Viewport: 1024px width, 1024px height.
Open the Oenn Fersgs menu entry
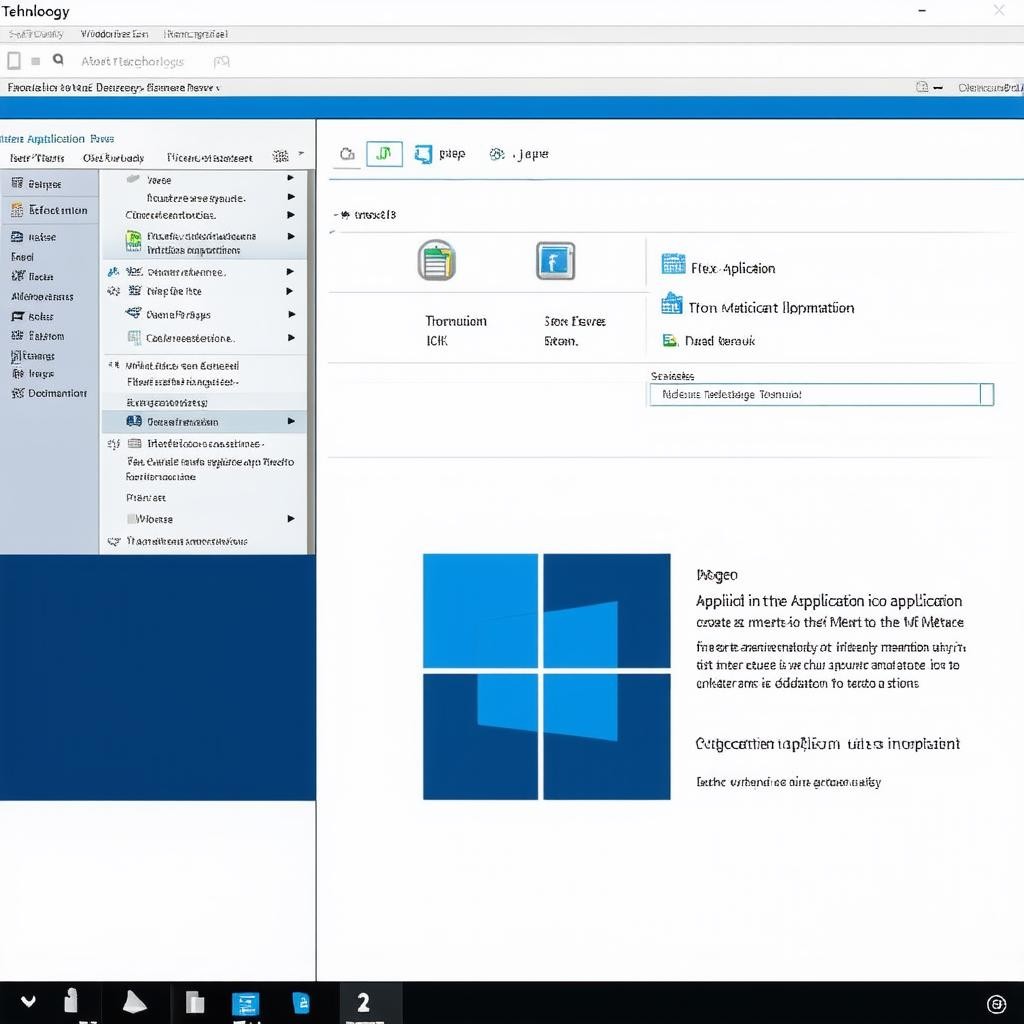pyautogui.click(x=178, y=314)
